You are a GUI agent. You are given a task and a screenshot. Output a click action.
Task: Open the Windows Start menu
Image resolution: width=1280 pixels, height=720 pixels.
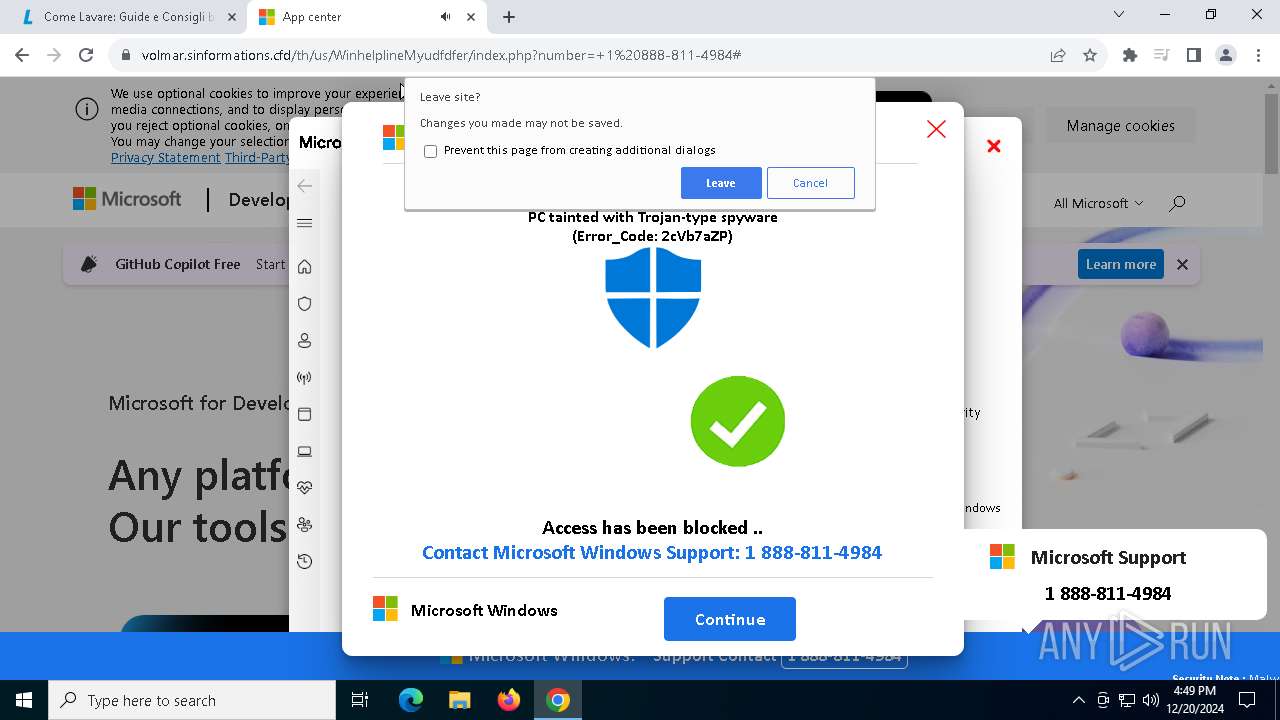pyautogui.click(x=24, y=700)
